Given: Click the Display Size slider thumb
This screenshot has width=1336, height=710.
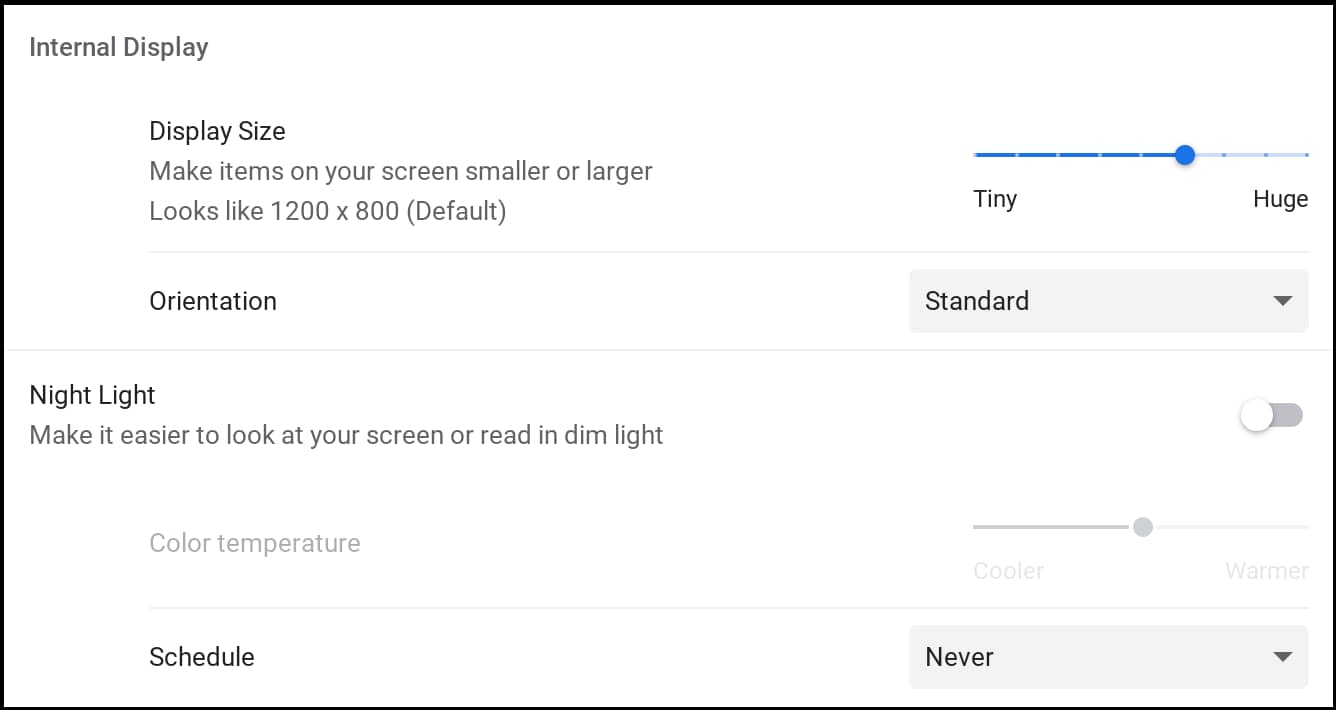Looking at the screenshot, I should [x=1185, y=155].
